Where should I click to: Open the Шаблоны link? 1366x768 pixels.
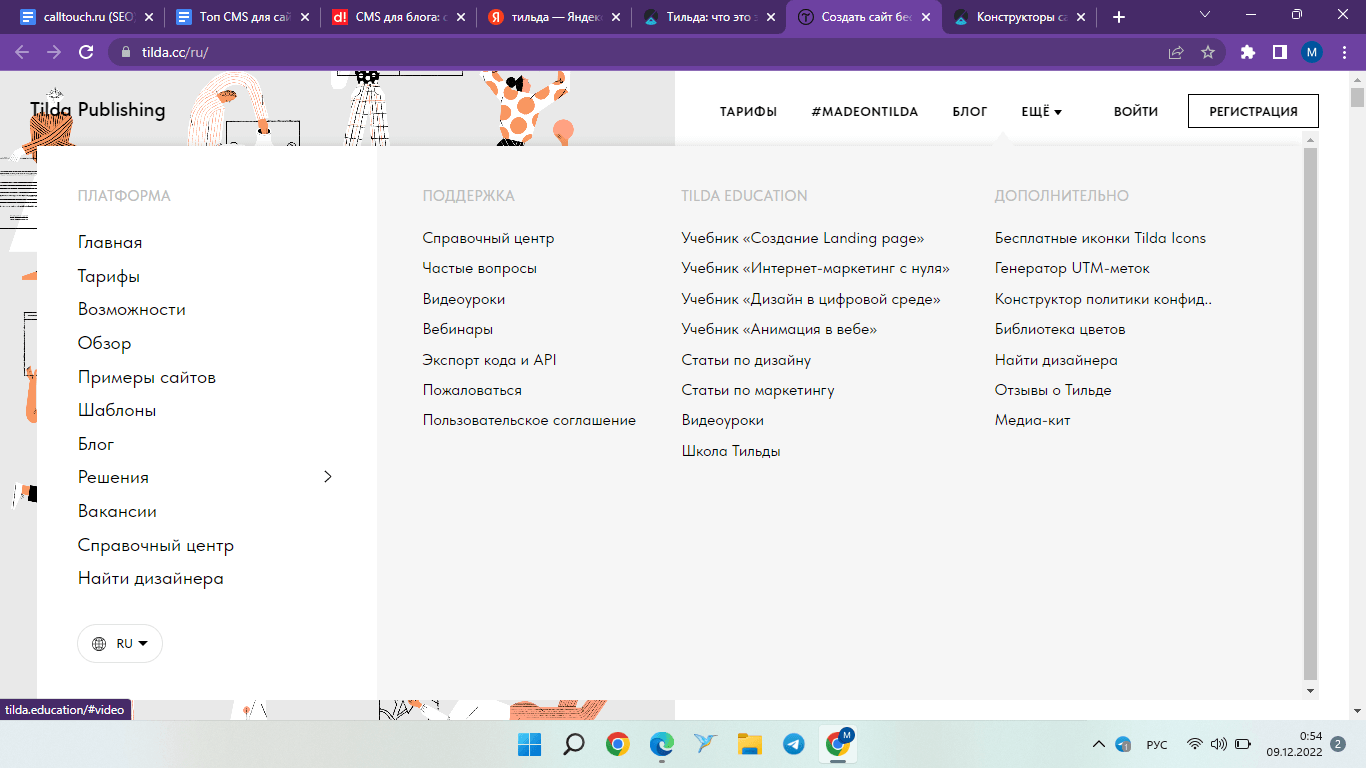117,410
